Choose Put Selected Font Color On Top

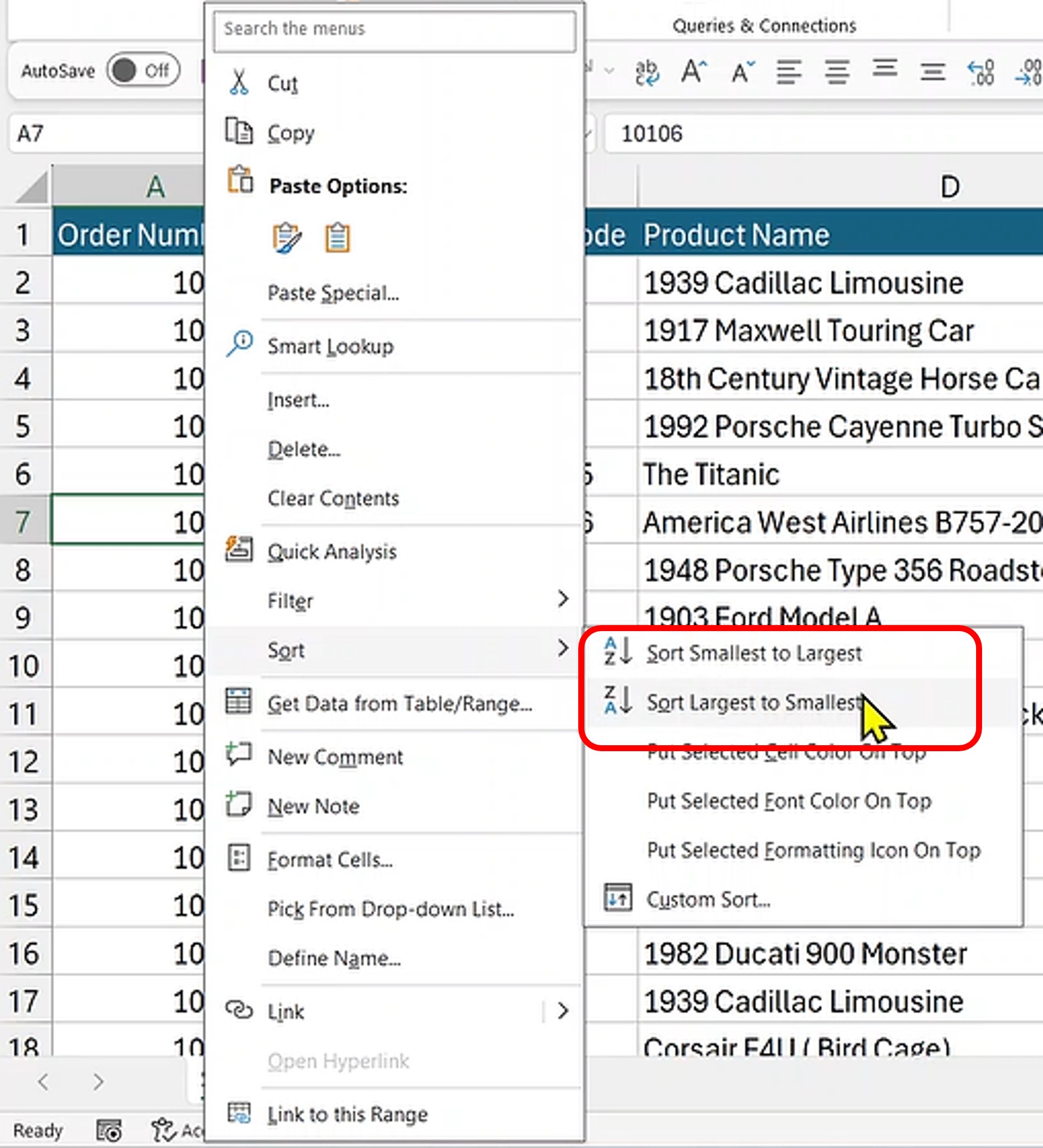coord(789,801)
